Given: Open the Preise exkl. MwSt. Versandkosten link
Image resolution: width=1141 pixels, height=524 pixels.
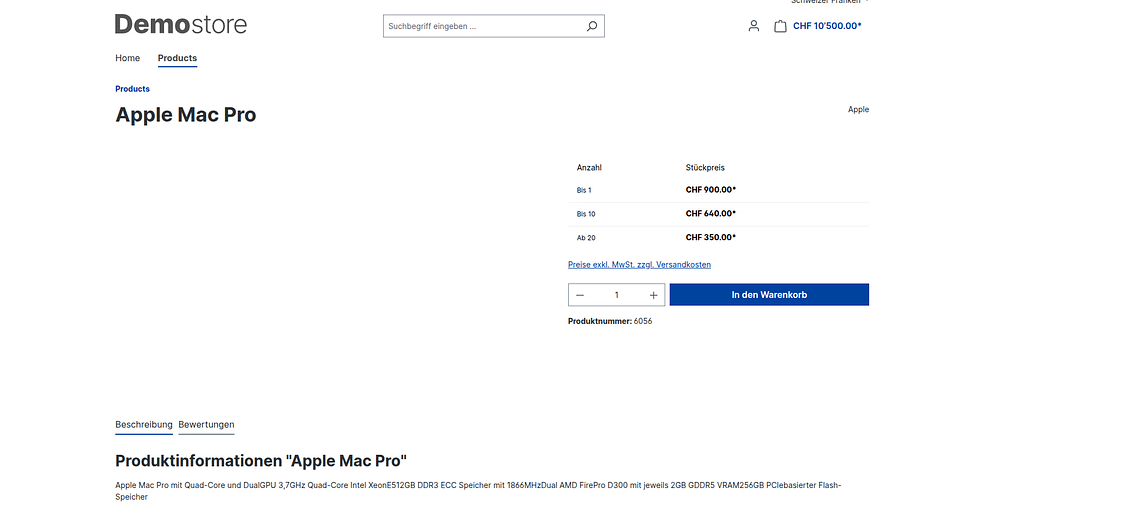Looking at the screenshot, I should click(x=639, y=265).
